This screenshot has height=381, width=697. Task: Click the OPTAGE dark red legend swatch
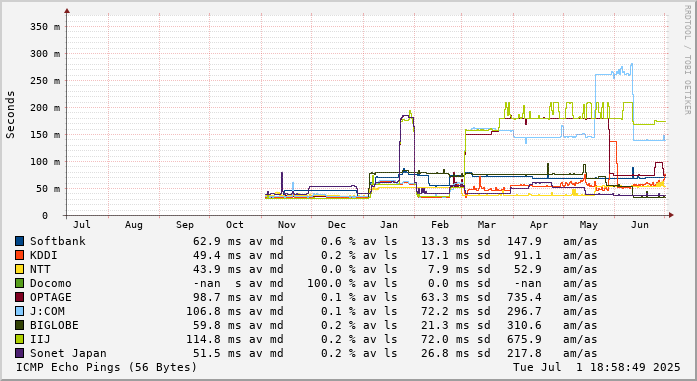click(20, 297)
